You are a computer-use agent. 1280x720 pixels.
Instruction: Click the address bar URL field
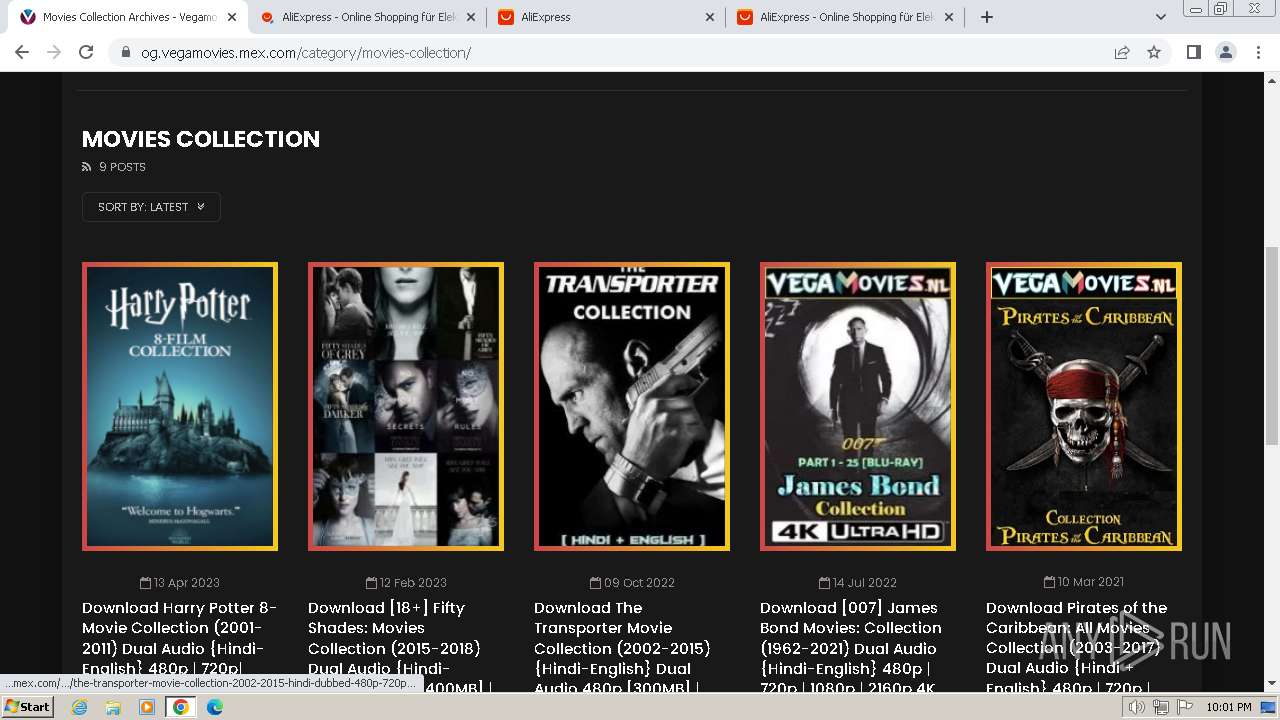click(620, 52)
